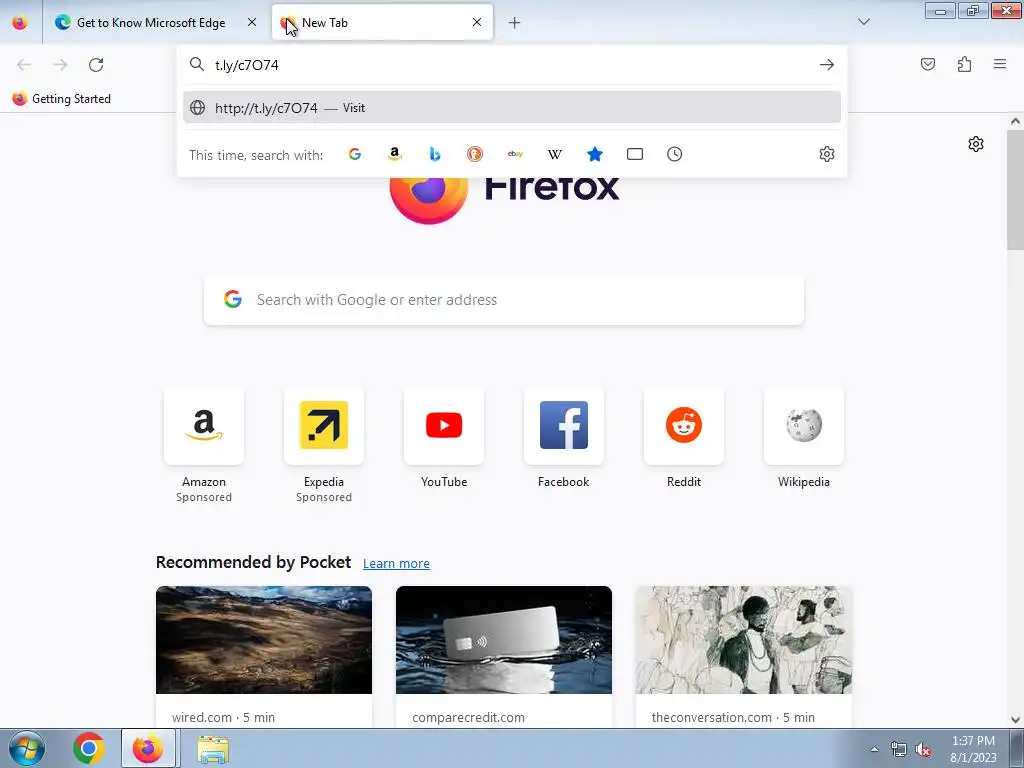This screenshot has height=768, width=1024.
Task: Click the muted volume tray icon
Action: [923, 749]
